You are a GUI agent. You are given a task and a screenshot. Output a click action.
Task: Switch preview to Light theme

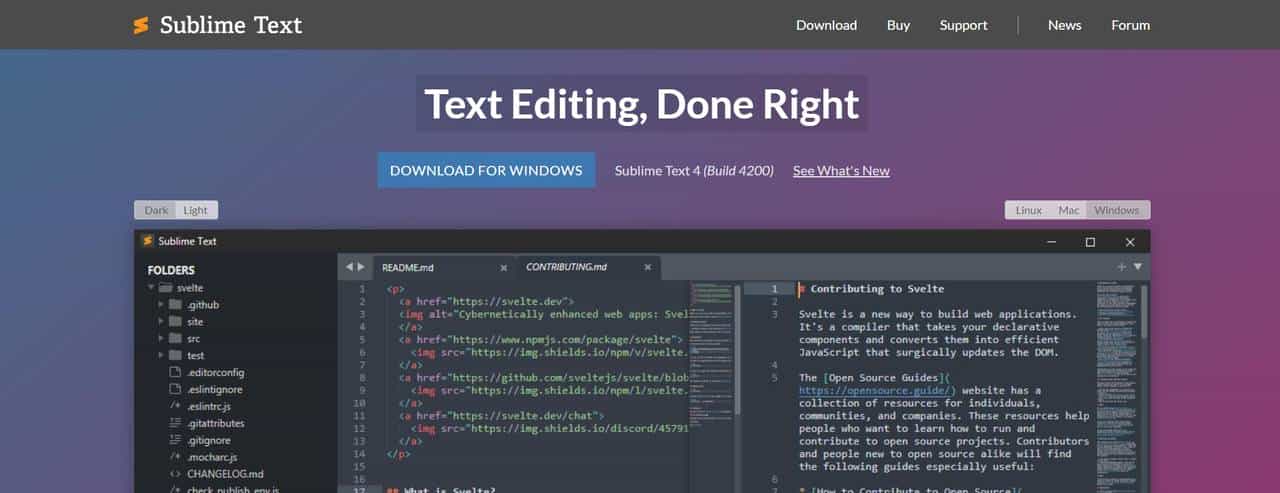click(x=196, y=210)
